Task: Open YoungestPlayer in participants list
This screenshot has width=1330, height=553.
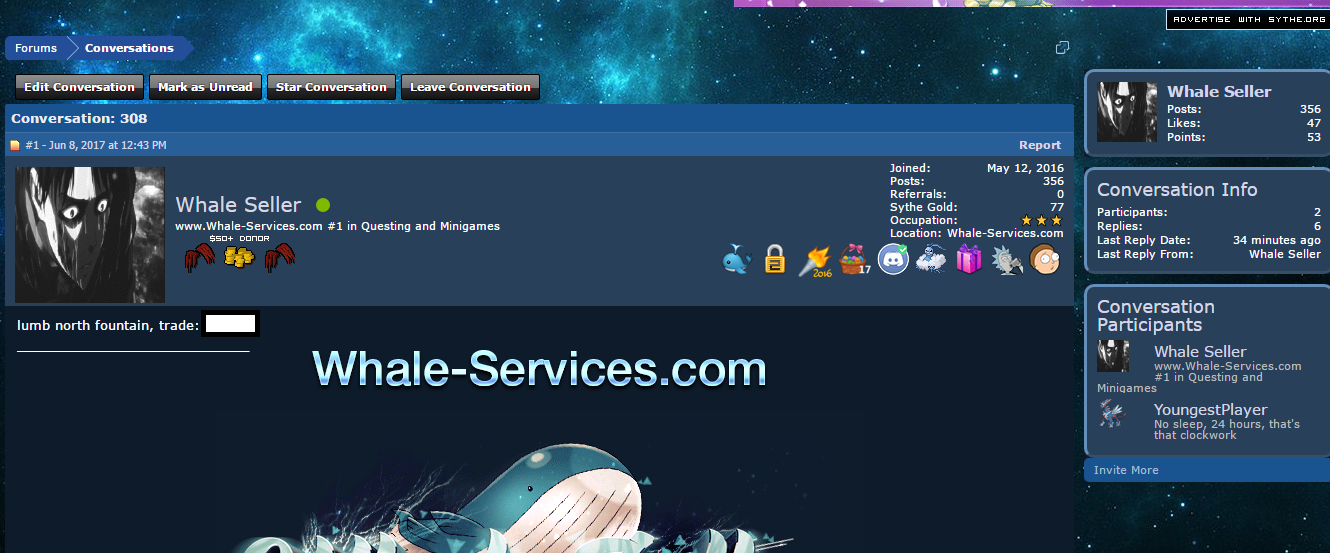Action: click(x=1210, y=409)
